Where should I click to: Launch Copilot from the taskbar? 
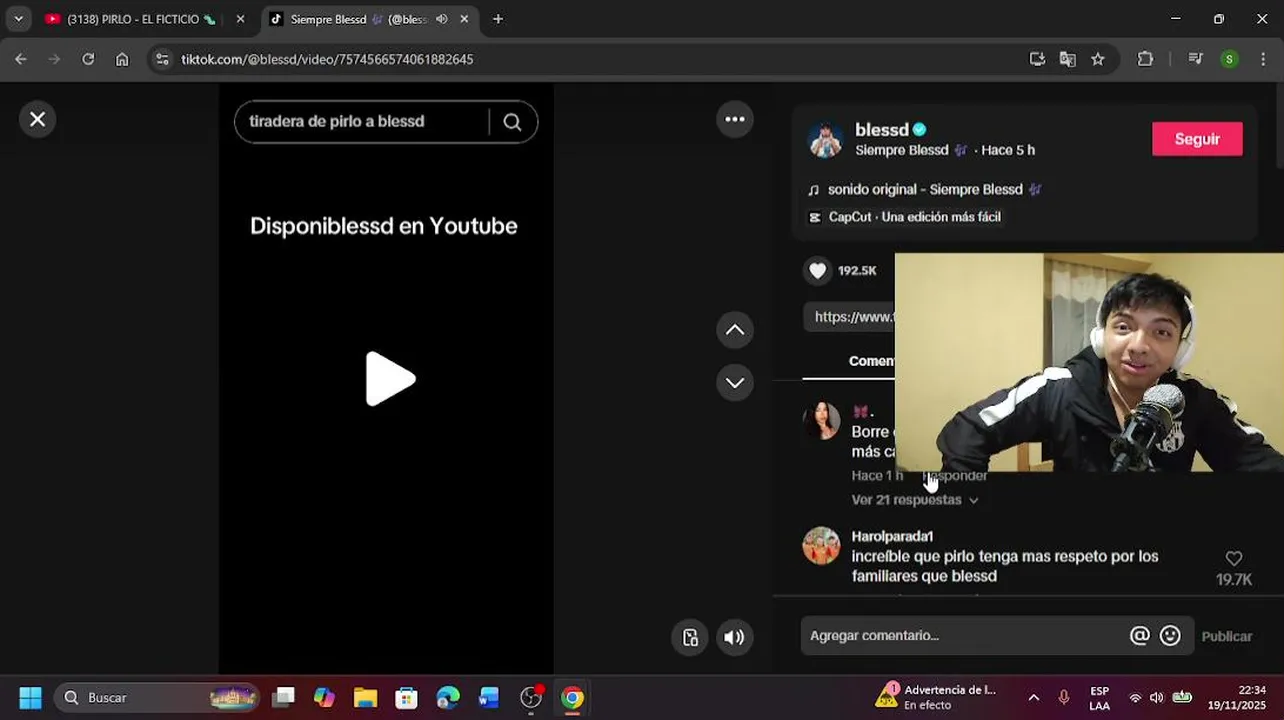coord(324,697)
